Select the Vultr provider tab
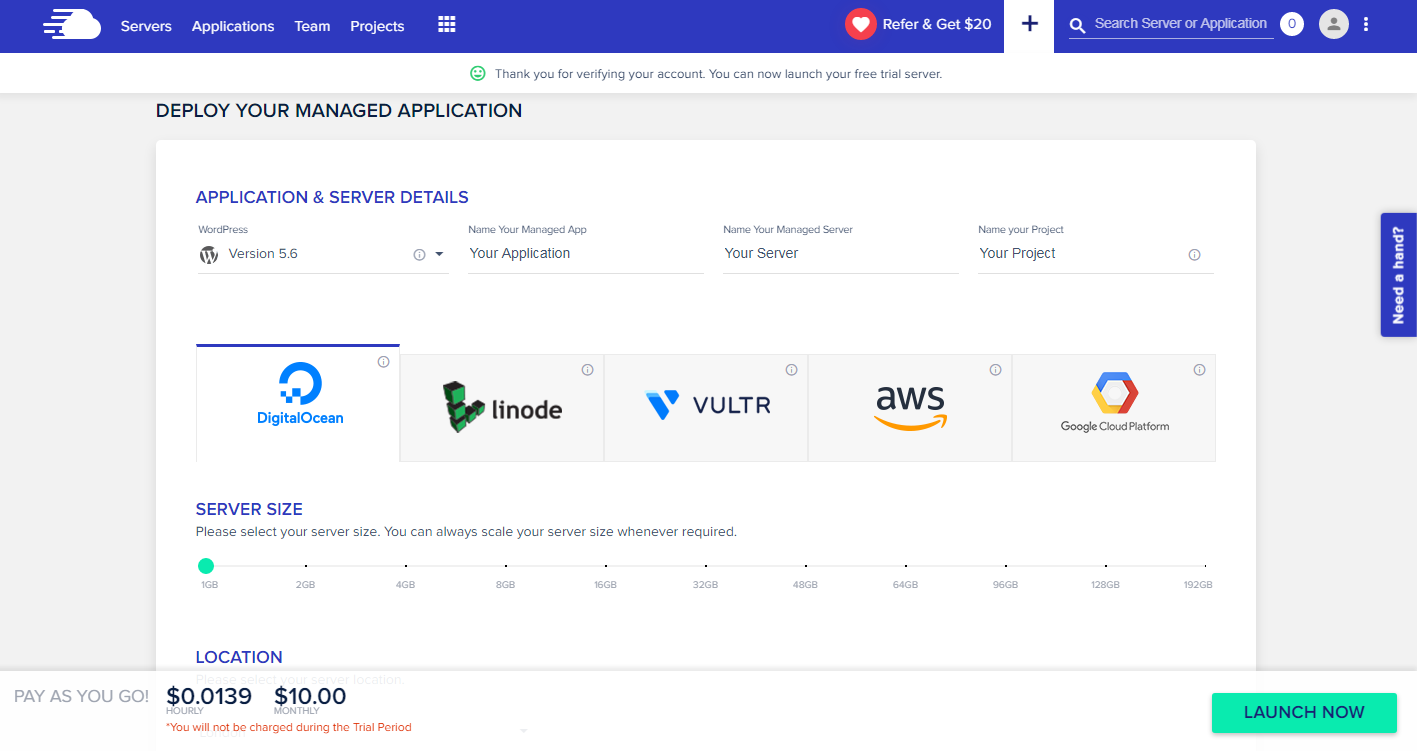This screenshot has height=751, width=1417. click(706, 408)
